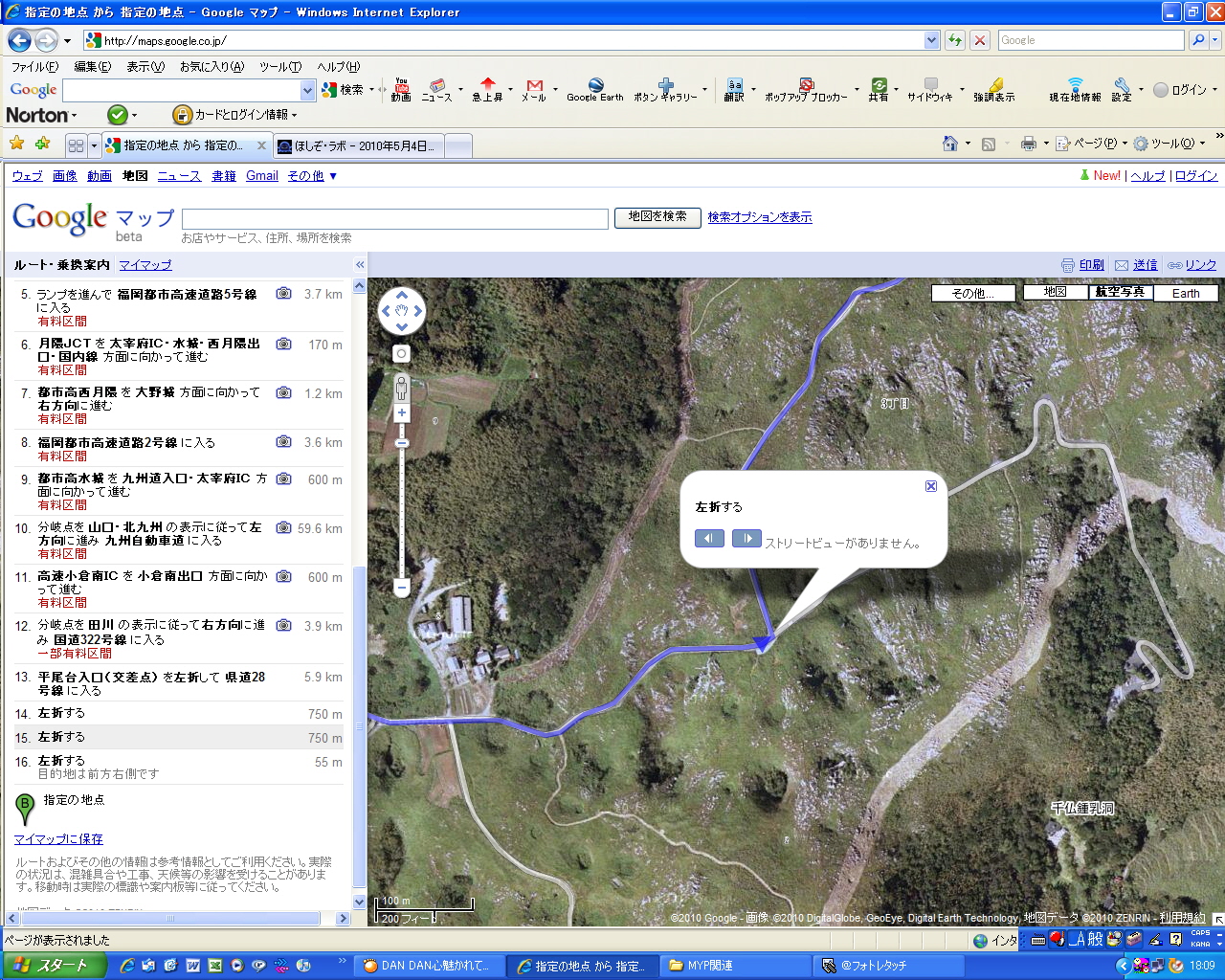Switch to Earth view
Viewport: 1225px width, 980px height.
(x=1186, y=294)
